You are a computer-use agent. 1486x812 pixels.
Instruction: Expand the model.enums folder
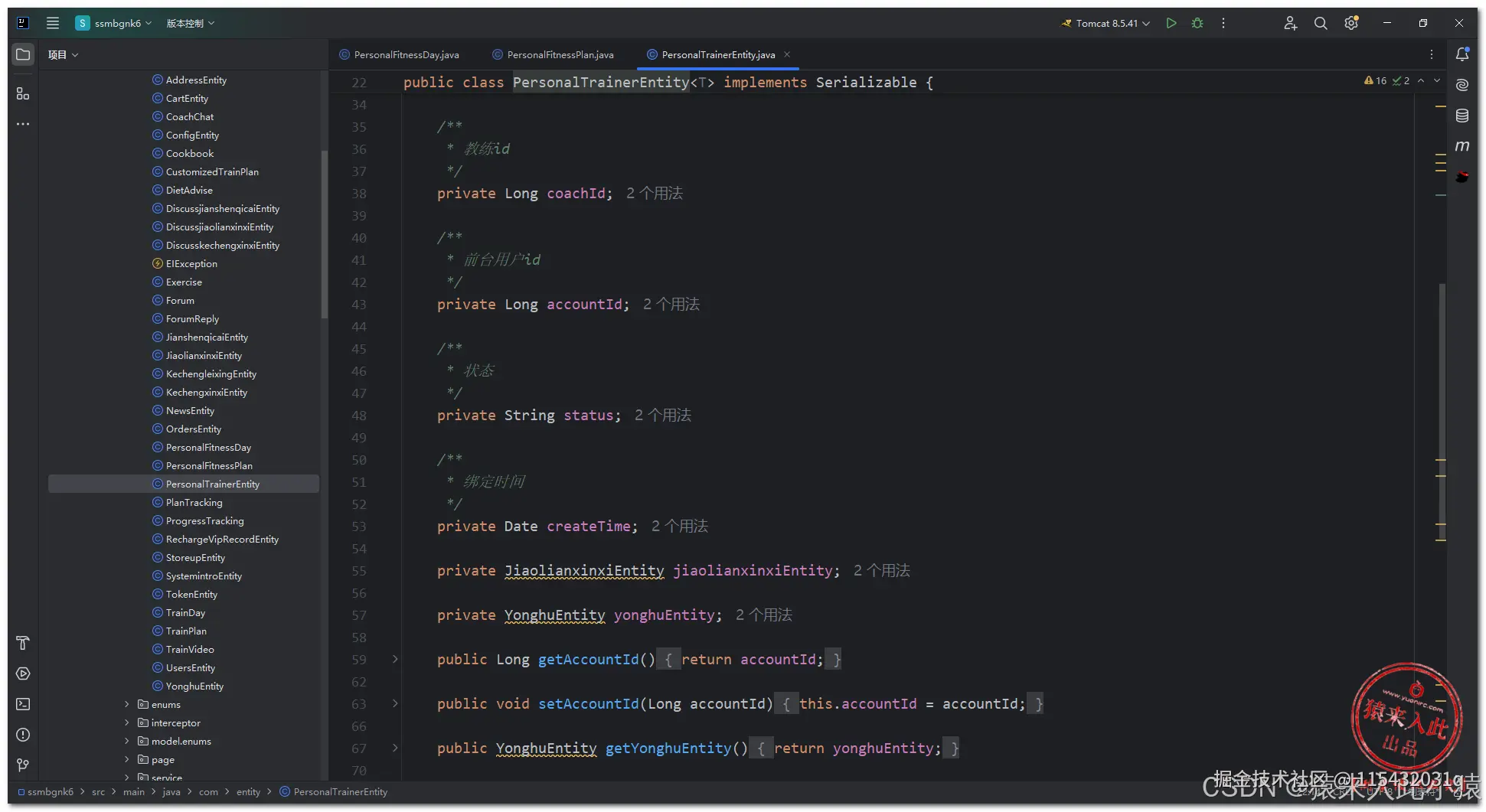pos(127,741)
